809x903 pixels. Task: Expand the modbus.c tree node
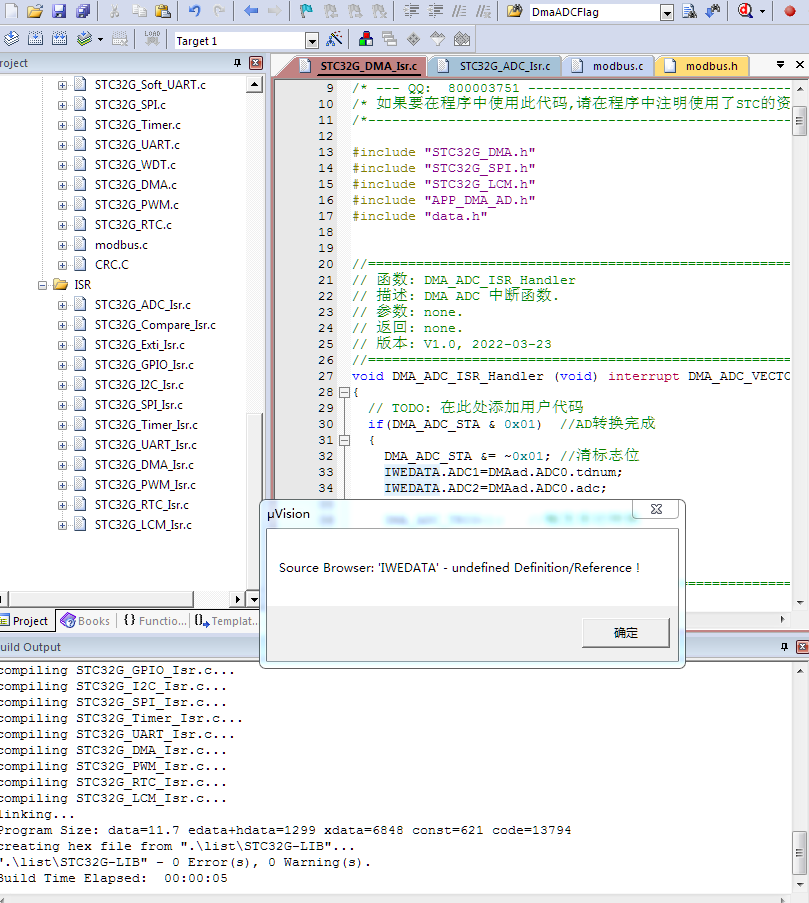pos(62,245)
